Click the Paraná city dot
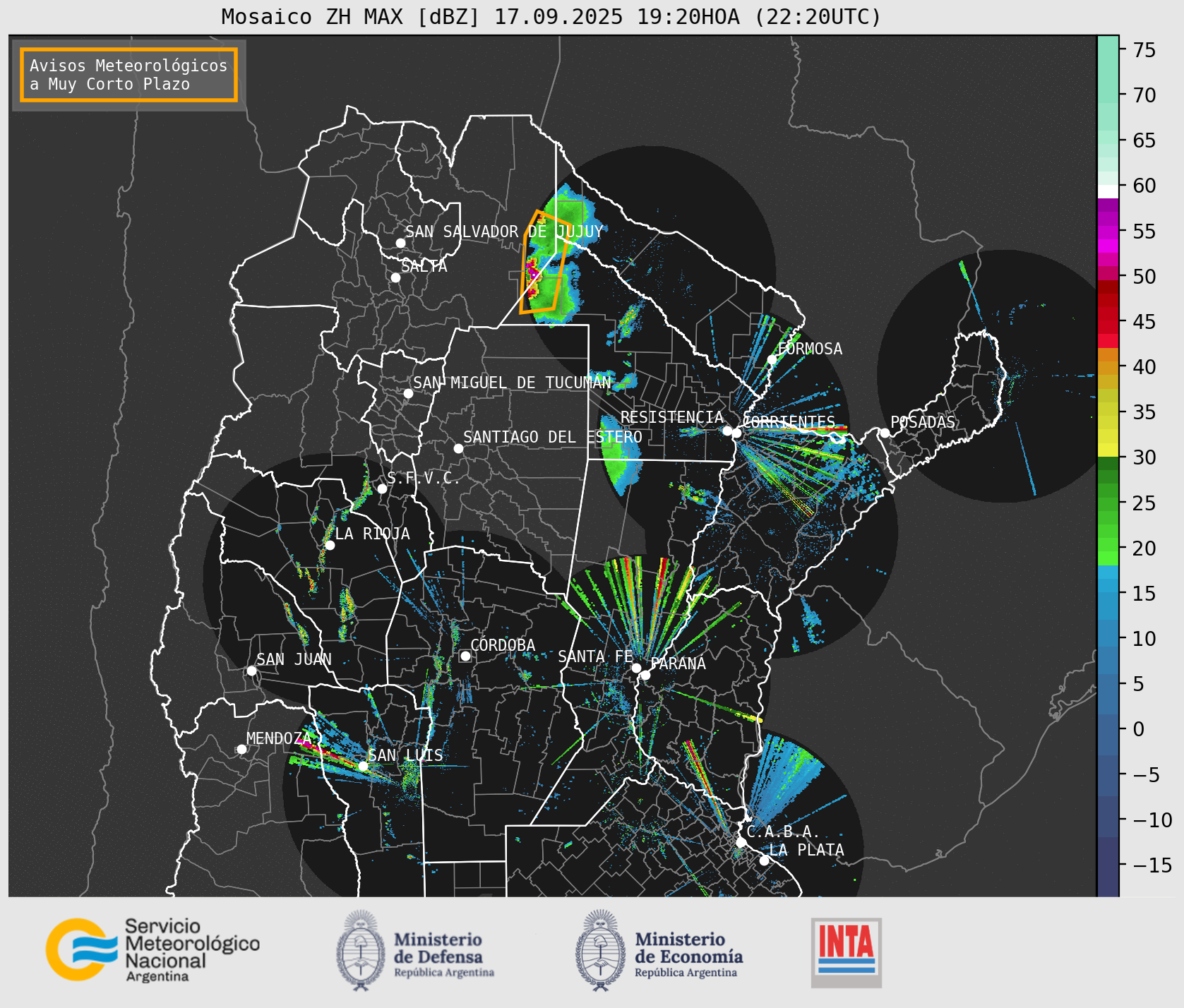The image size is (1184, 1008). pos(645,675)
